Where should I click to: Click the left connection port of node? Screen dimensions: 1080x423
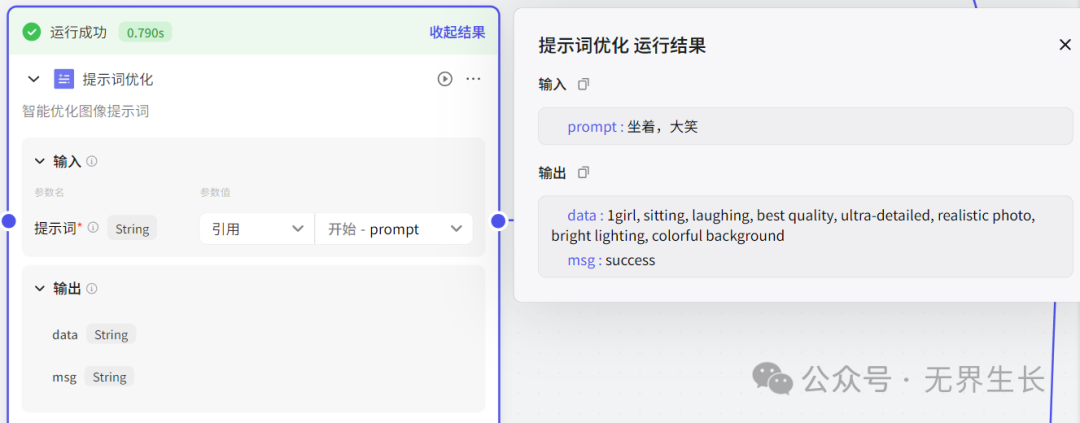(x=8, y=220)
